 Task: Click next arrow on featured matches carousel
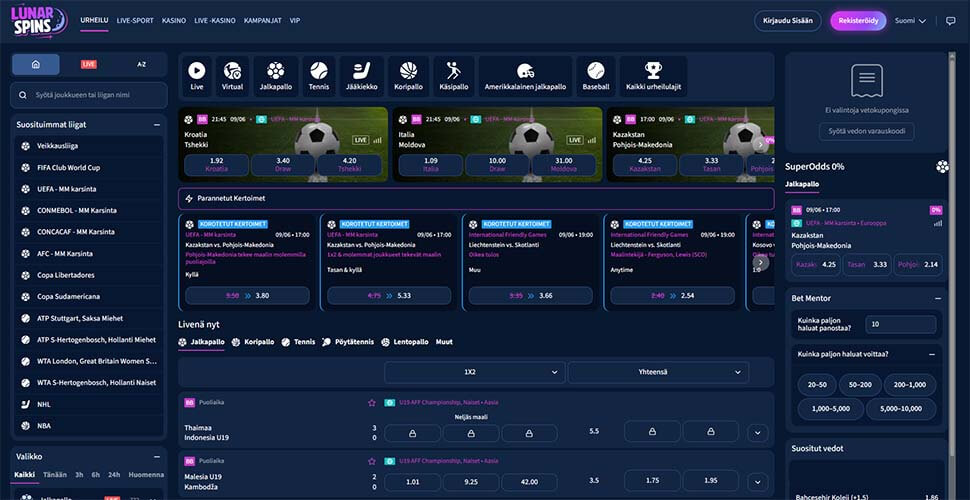click(760, 144)
